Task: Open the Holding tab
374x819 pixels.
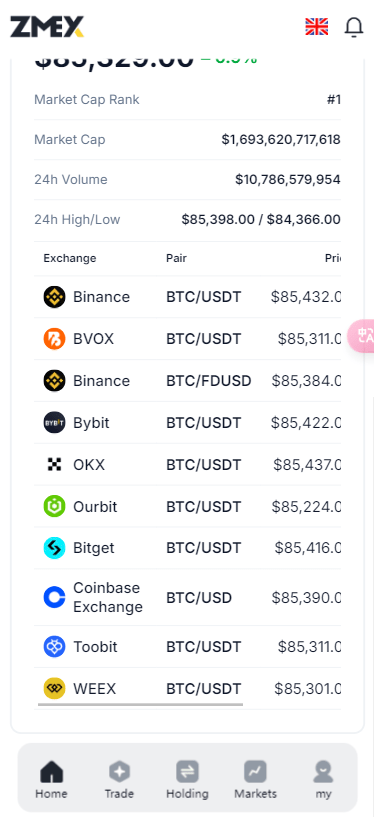Action: (187, 780)
